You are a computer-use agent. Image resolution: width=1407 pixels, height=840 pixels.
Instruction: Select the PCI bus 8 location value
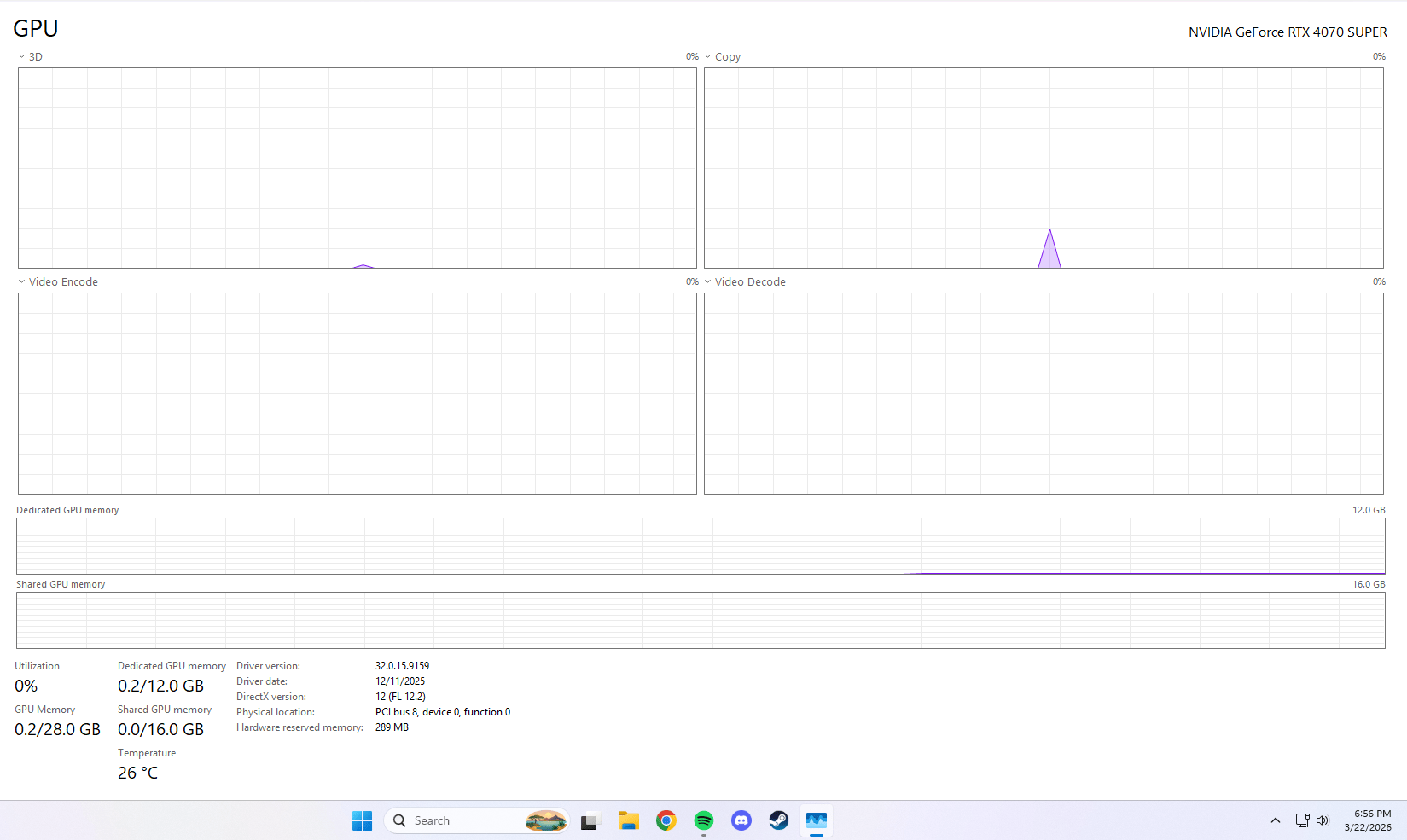pyautogui.click(x=443, y=712)
